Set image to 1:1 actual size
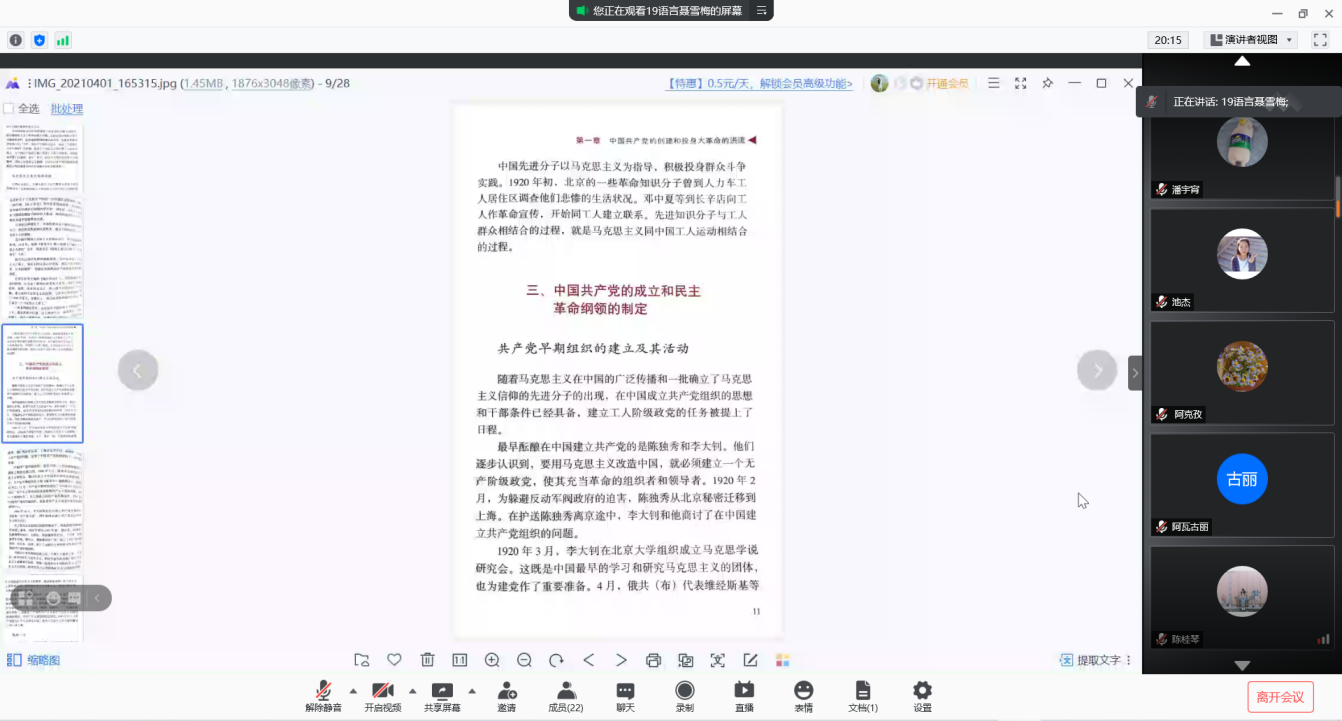 pos(459,660)
